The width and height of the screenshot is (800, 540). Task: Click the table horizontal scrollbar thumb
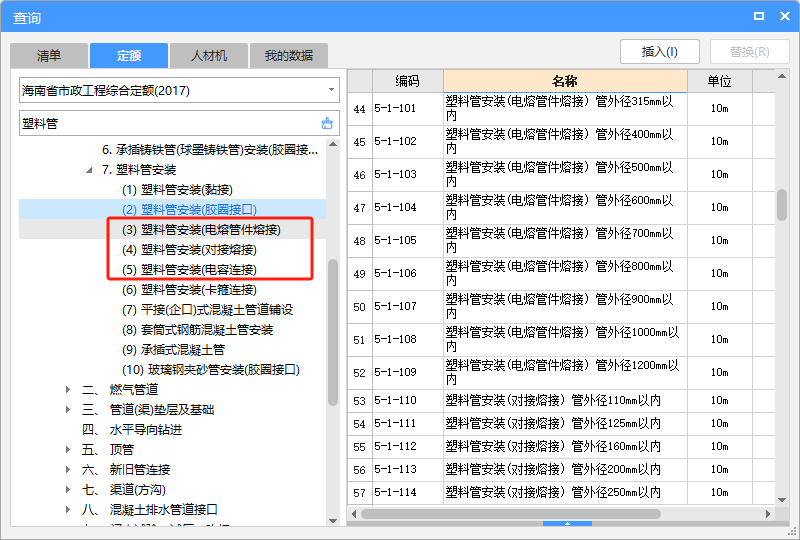(x=511, y=514)
